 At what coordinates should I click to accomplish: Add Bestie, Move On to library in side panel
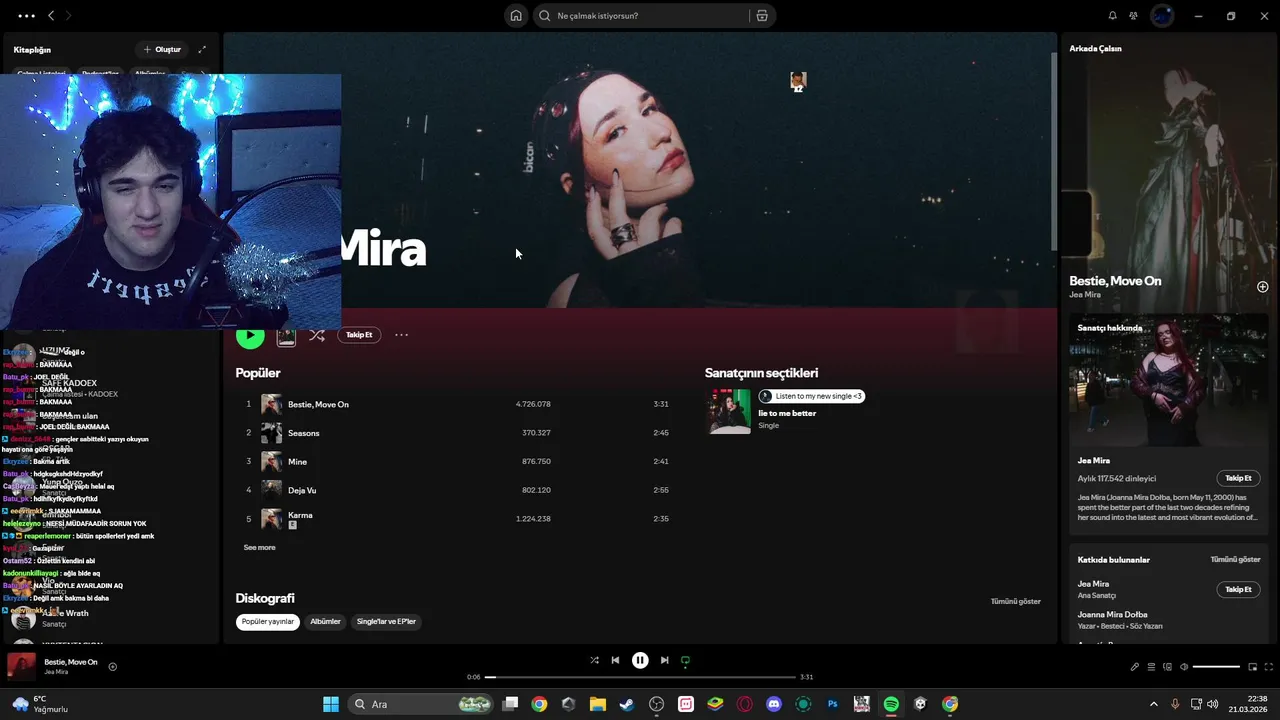pos(1263,287)
